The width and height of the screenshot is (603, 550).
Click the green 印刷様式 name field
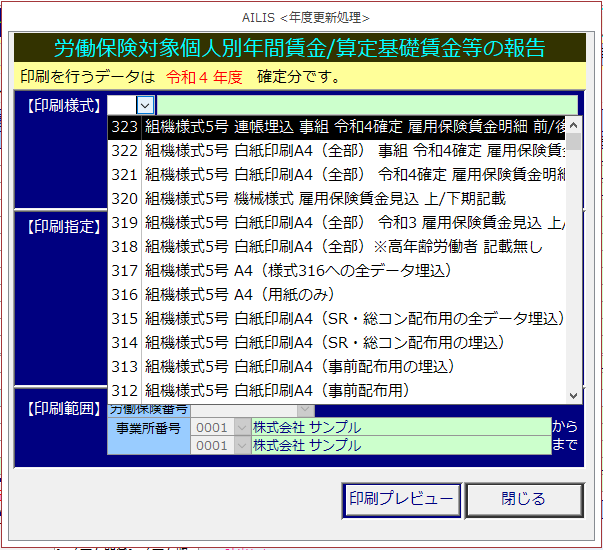pos(367,105)
